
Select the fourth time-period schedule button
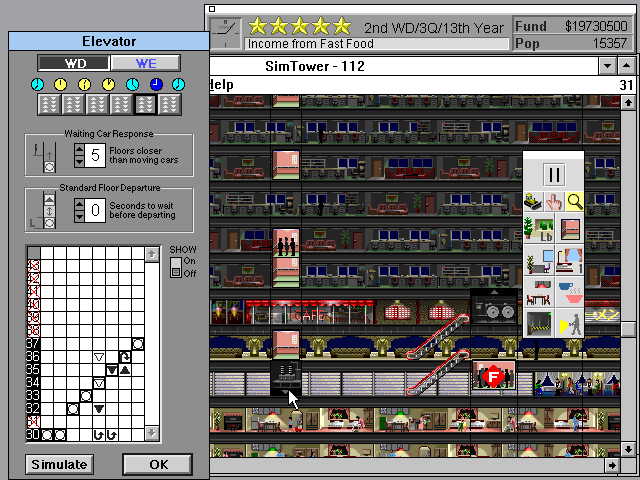121,104
